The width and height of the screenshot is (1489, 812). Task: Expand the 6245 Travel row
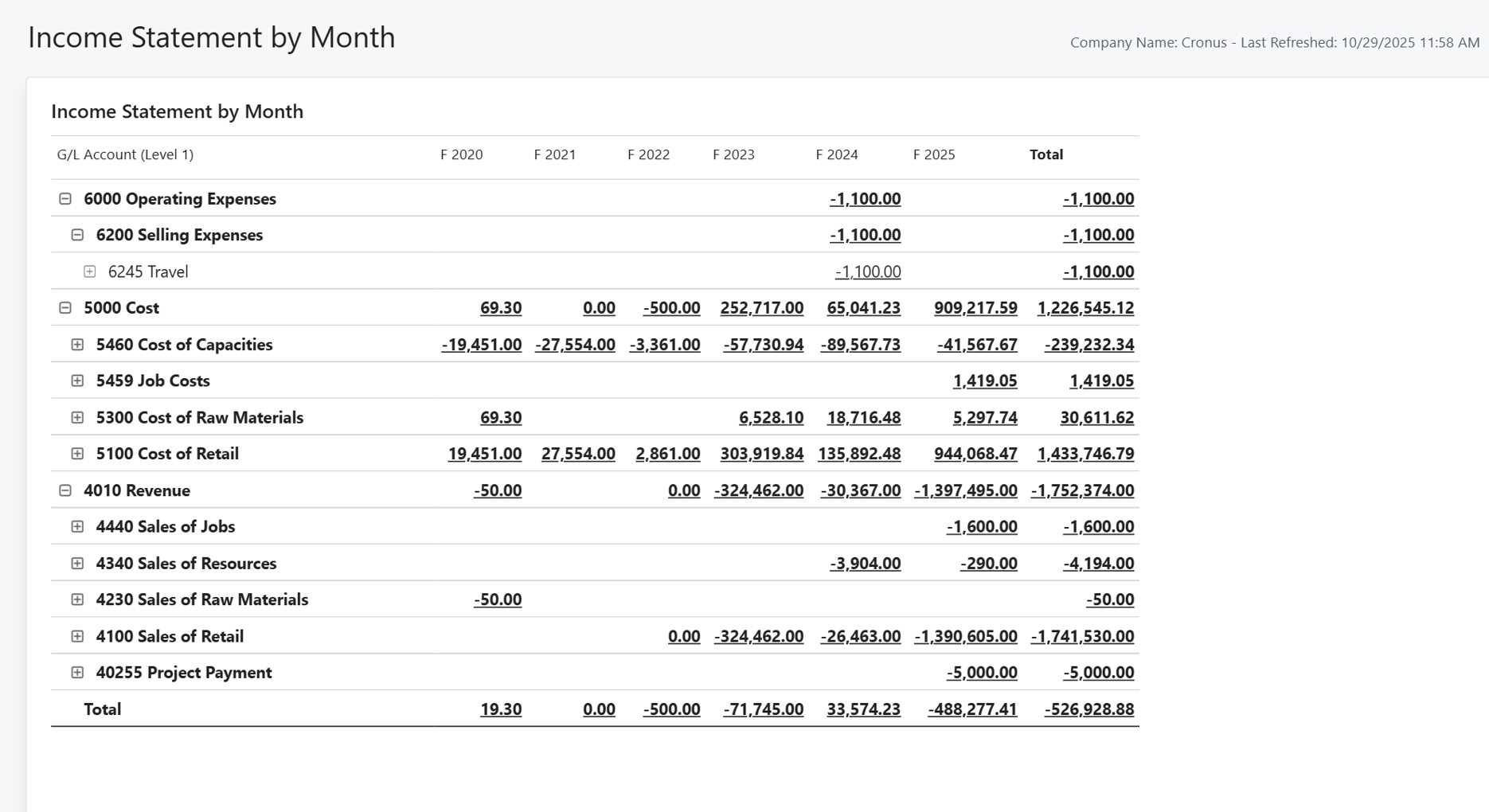coord(90,271)
